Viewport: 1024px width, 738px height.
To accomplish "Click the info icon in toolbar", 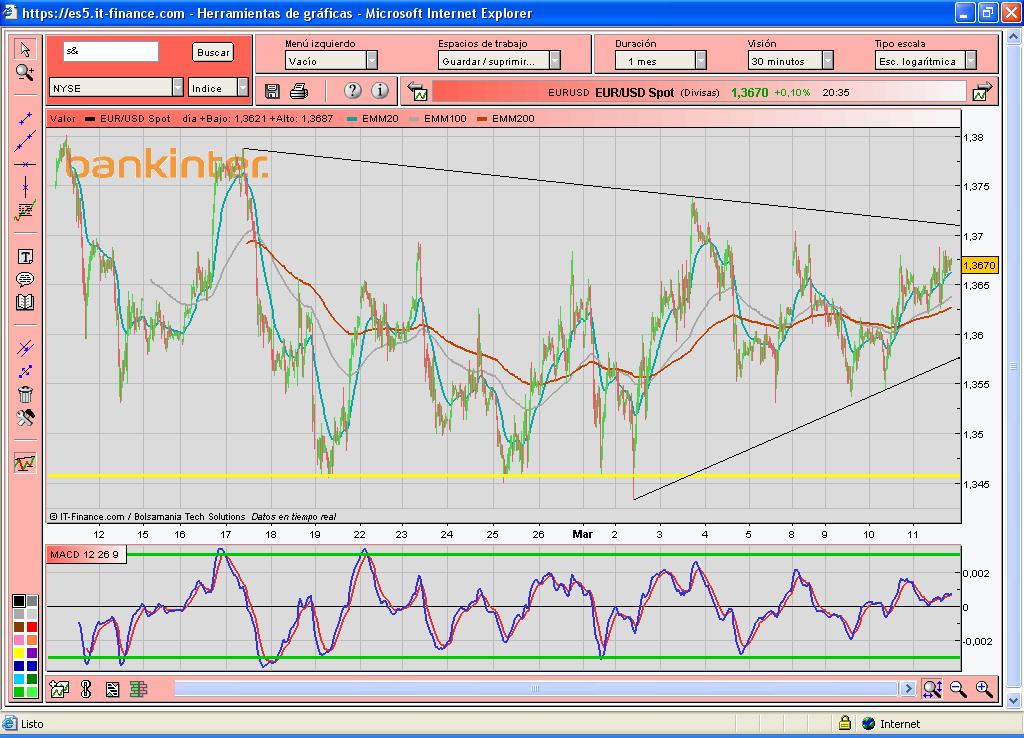I will point(380,91).
